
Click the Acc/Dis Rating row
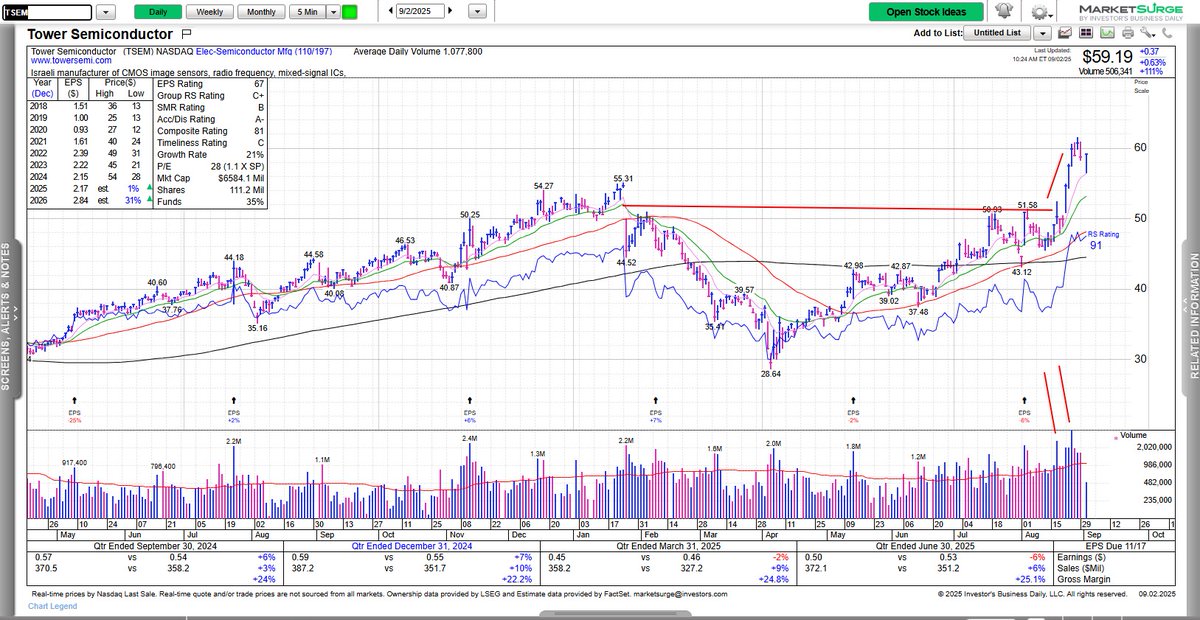click(x=211, y=117)
